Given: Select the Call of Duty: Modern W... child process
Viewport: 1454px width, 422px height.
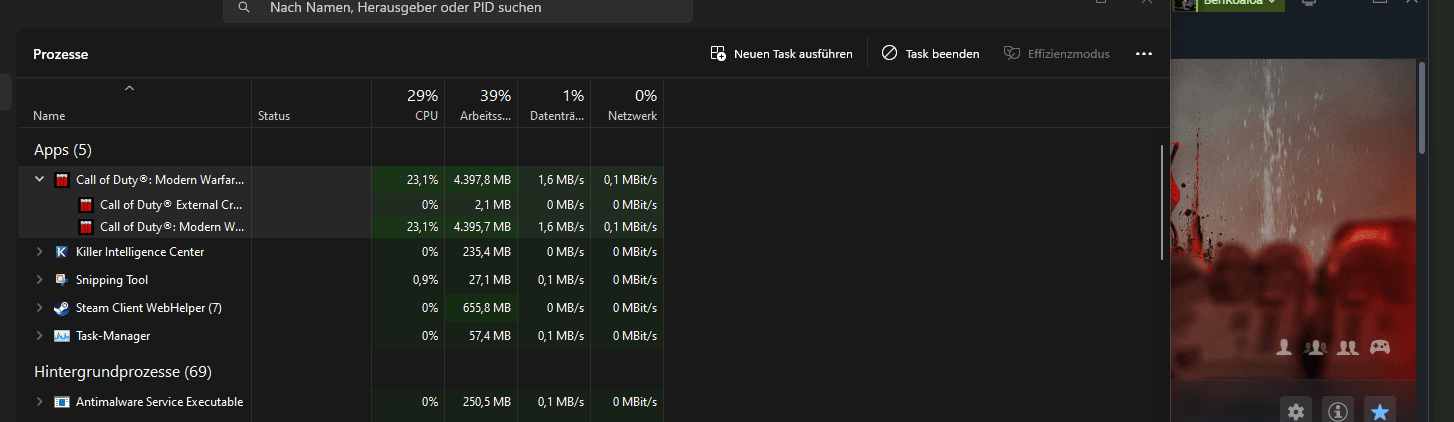Looking at the screenshot, I should pyautogui.click(x=172, y=227).
